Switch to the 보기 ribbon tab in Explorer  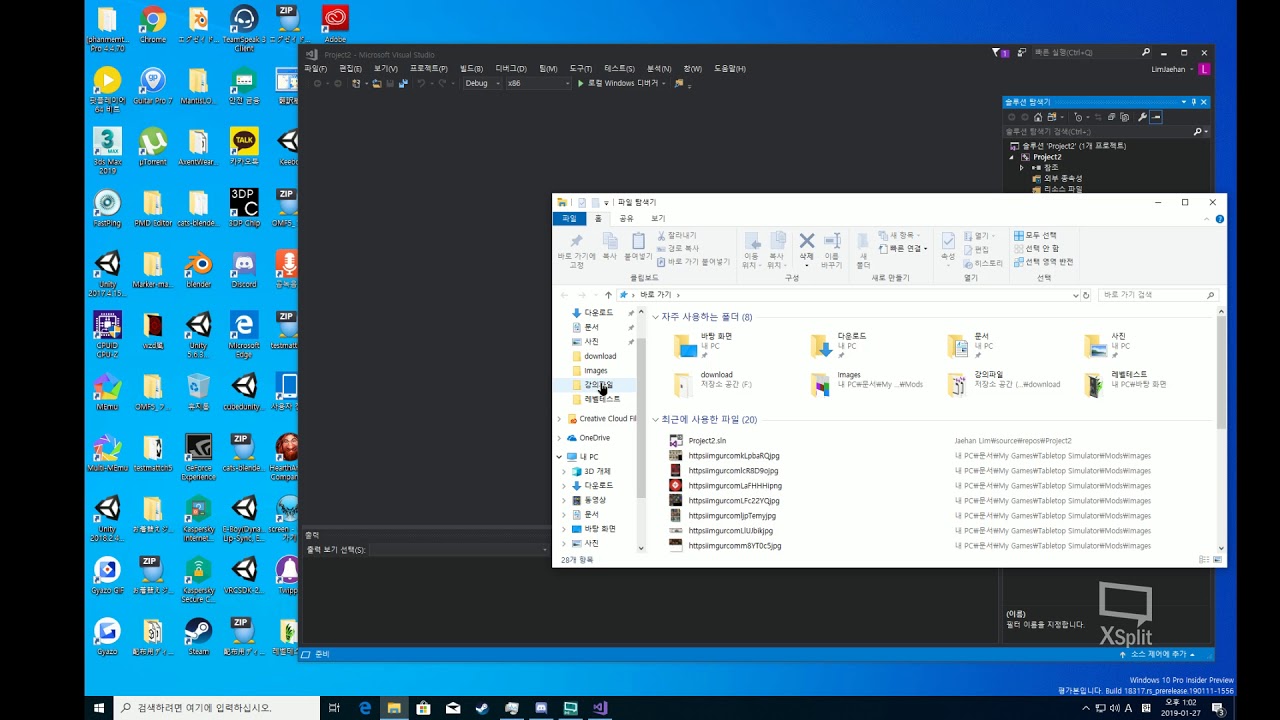point(658,218)
